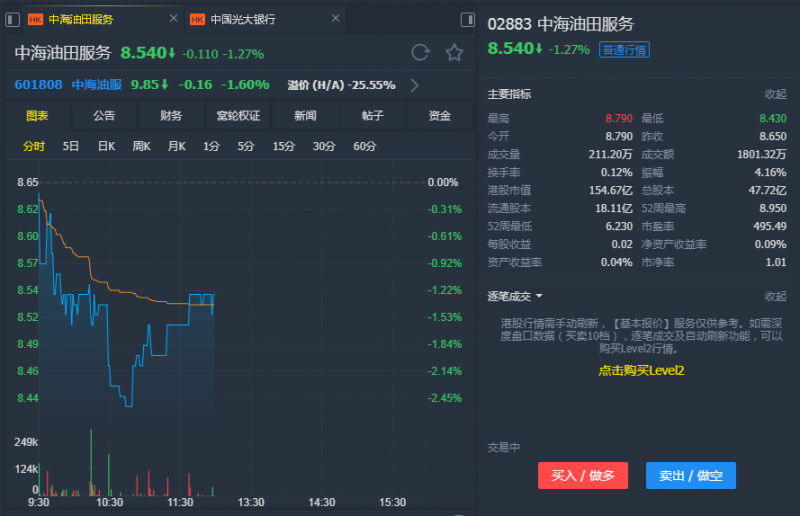This screenshot has height=516, width=800.
Task: Collapse the 主要指标 section via 收起
Action: pos(775,94)
